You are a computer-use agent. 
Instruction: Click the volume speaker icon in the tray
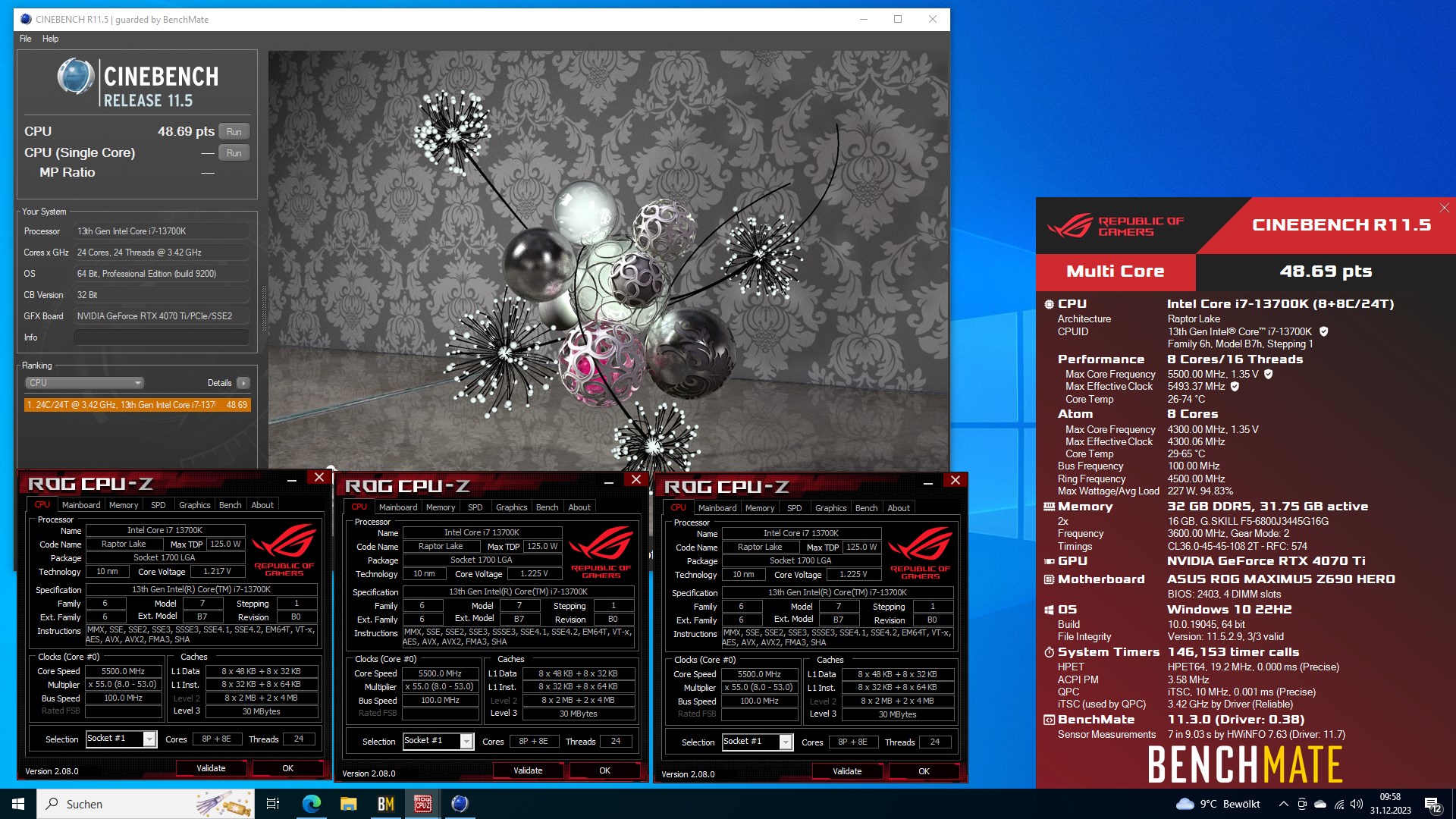1357,804
